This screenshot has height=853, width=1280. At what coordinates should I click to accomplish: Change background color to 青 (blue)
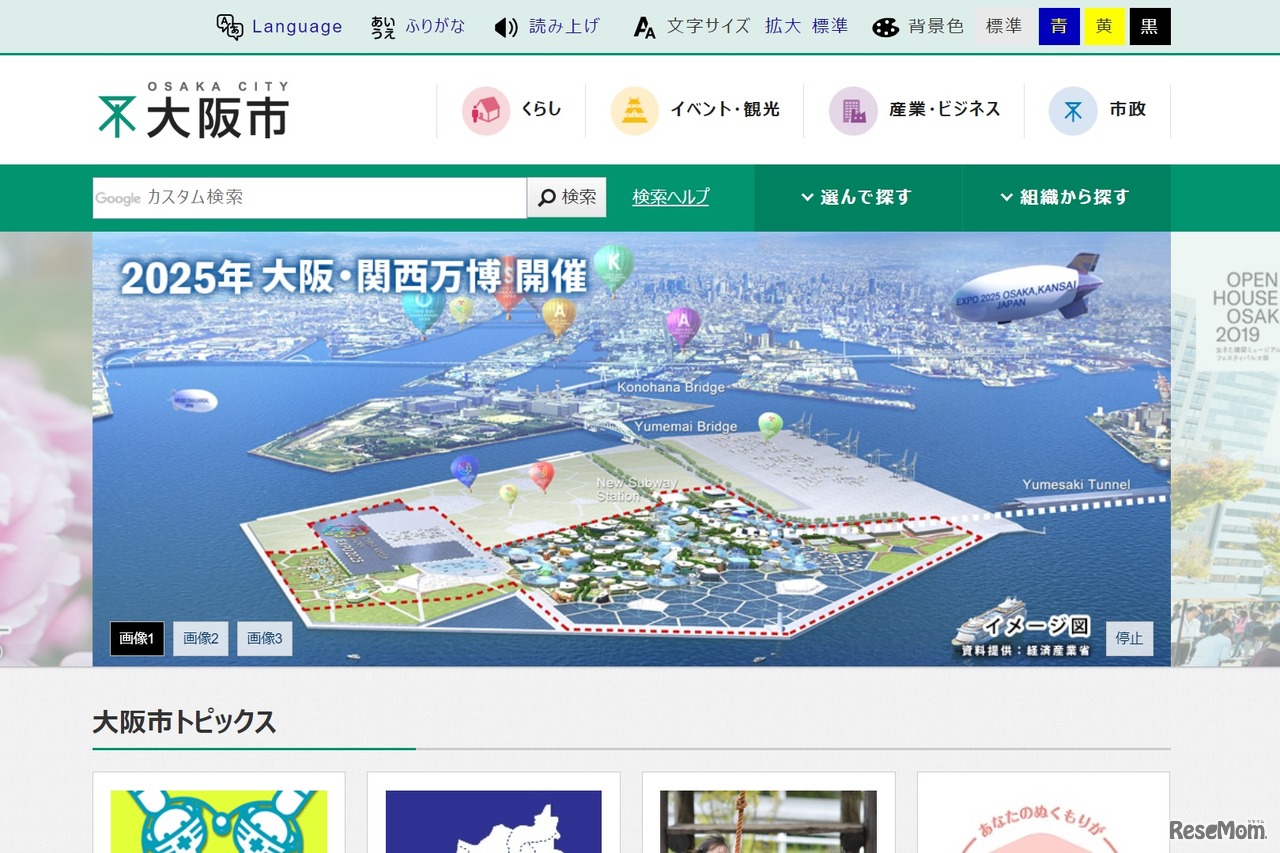[1058, 26]
